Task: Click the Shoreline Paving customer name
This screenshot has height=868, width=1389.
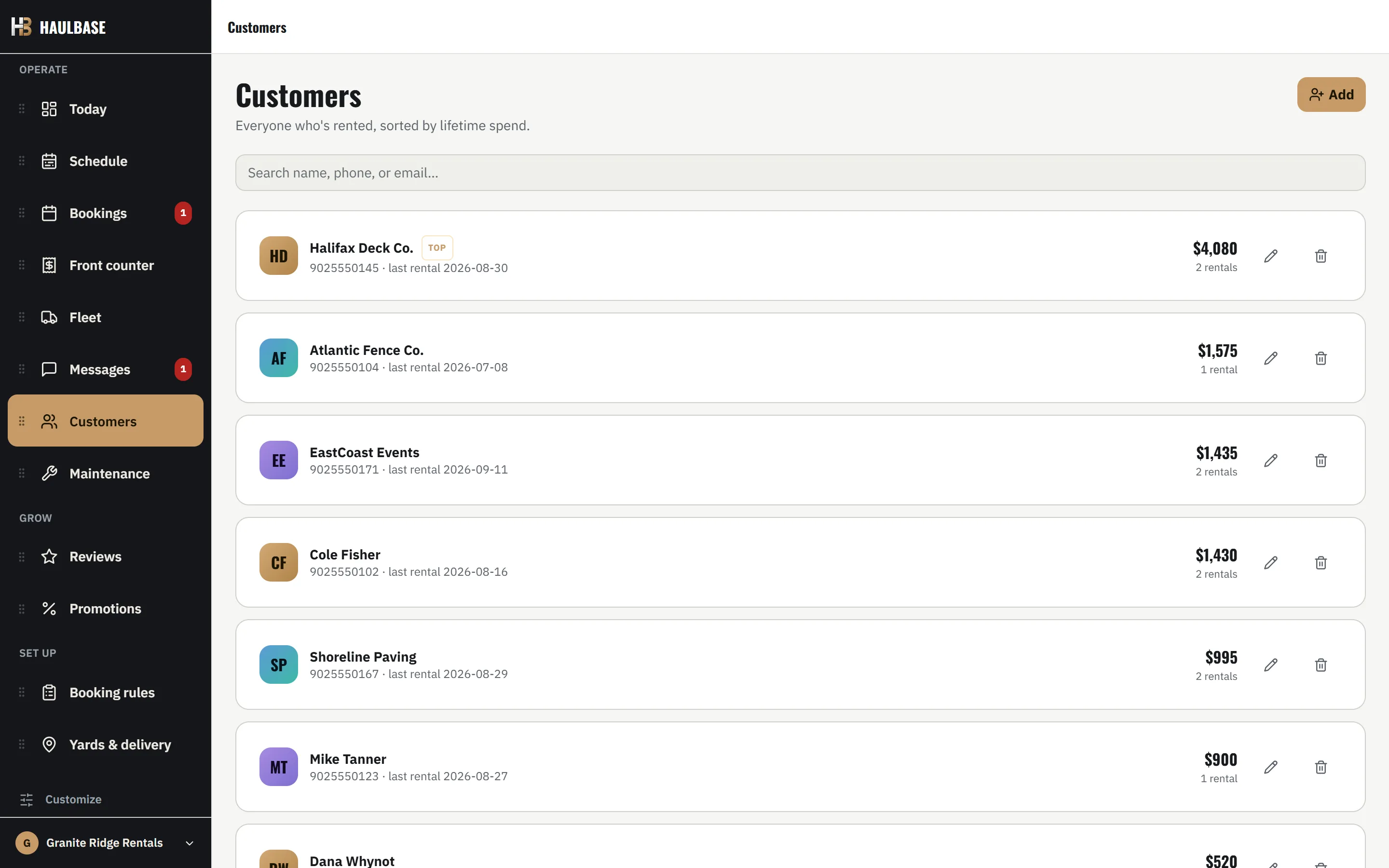Action: [x=363, y=657]
